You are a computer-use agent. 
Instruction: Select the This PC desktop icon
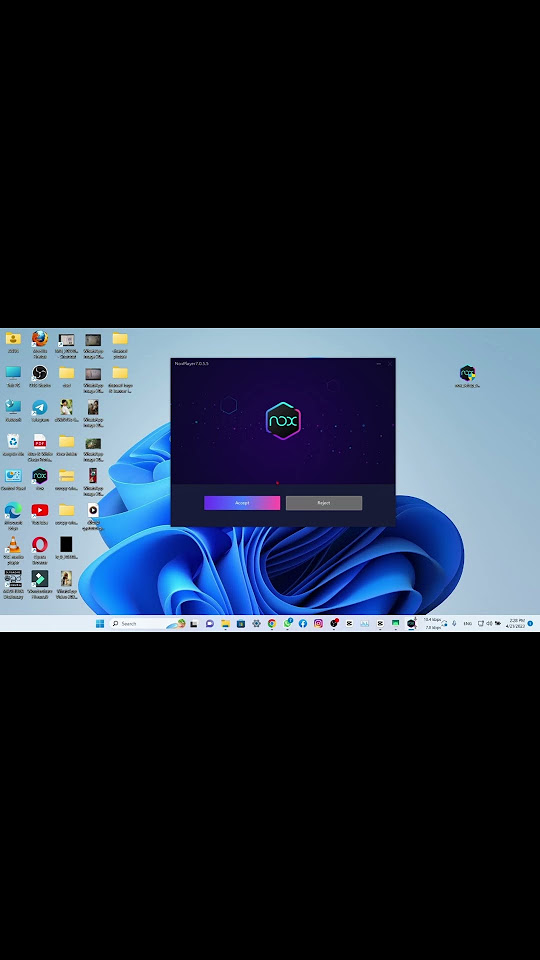(x=13, y=376)
